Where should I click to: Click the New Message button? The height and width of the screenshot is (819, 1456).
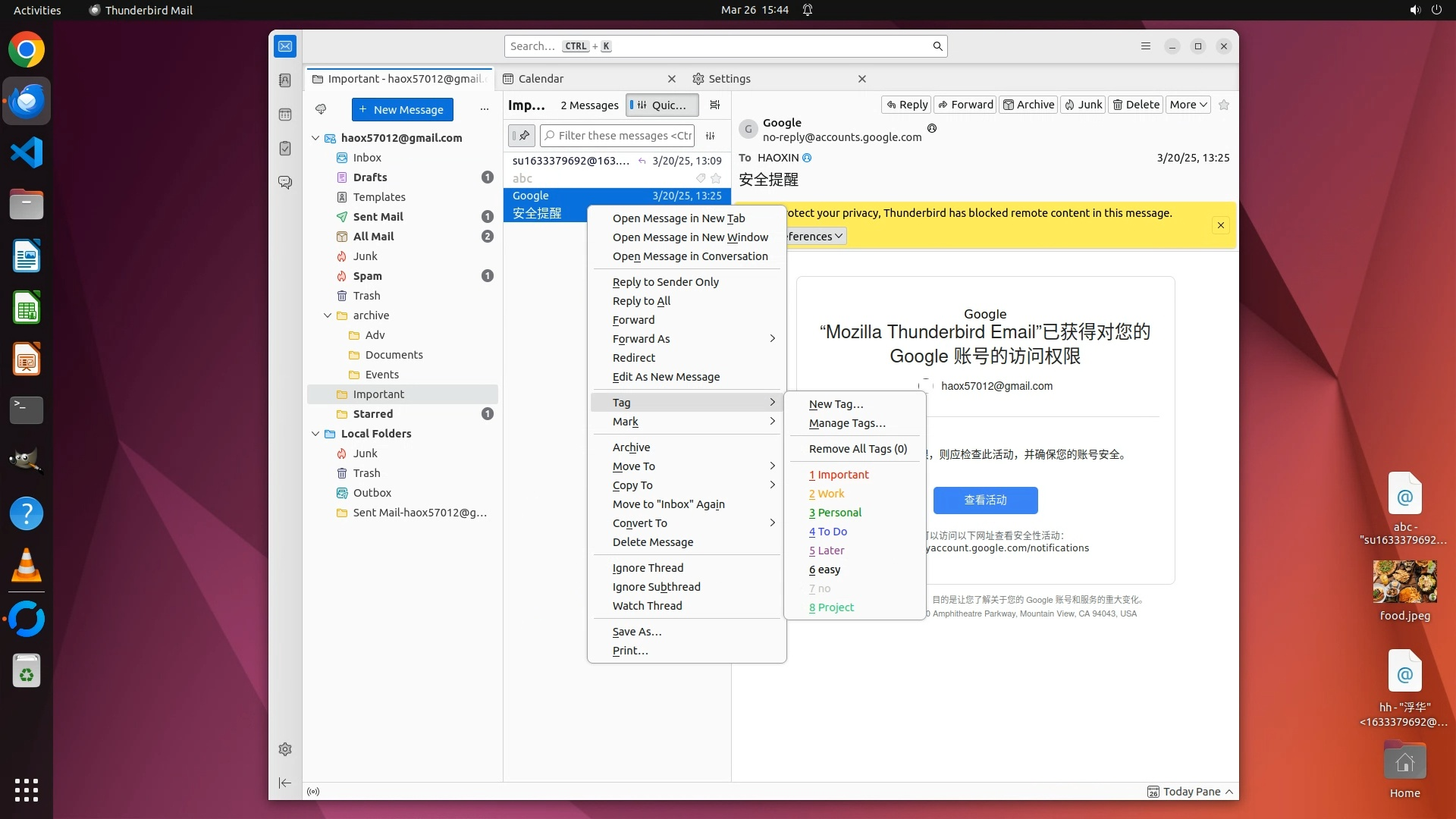[x=402, y=109]
